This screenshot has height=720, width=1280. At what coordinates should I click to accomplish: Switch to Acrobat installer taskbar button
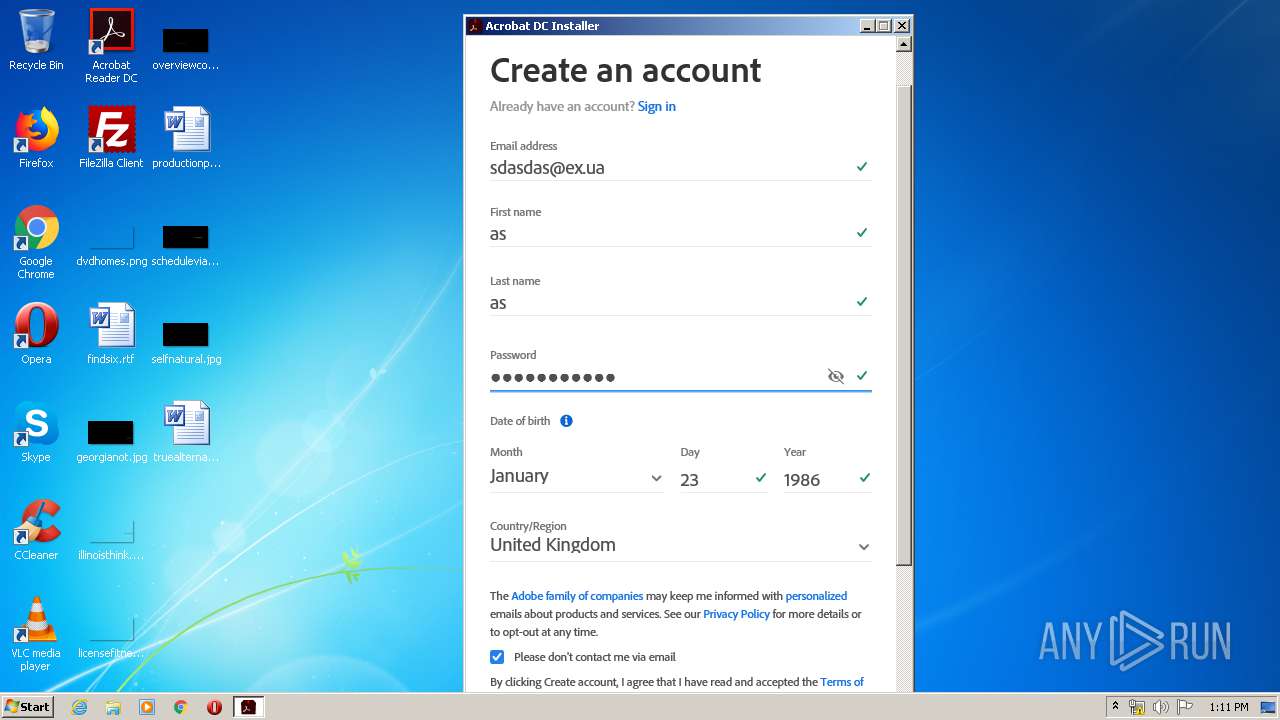coord(248,707)
